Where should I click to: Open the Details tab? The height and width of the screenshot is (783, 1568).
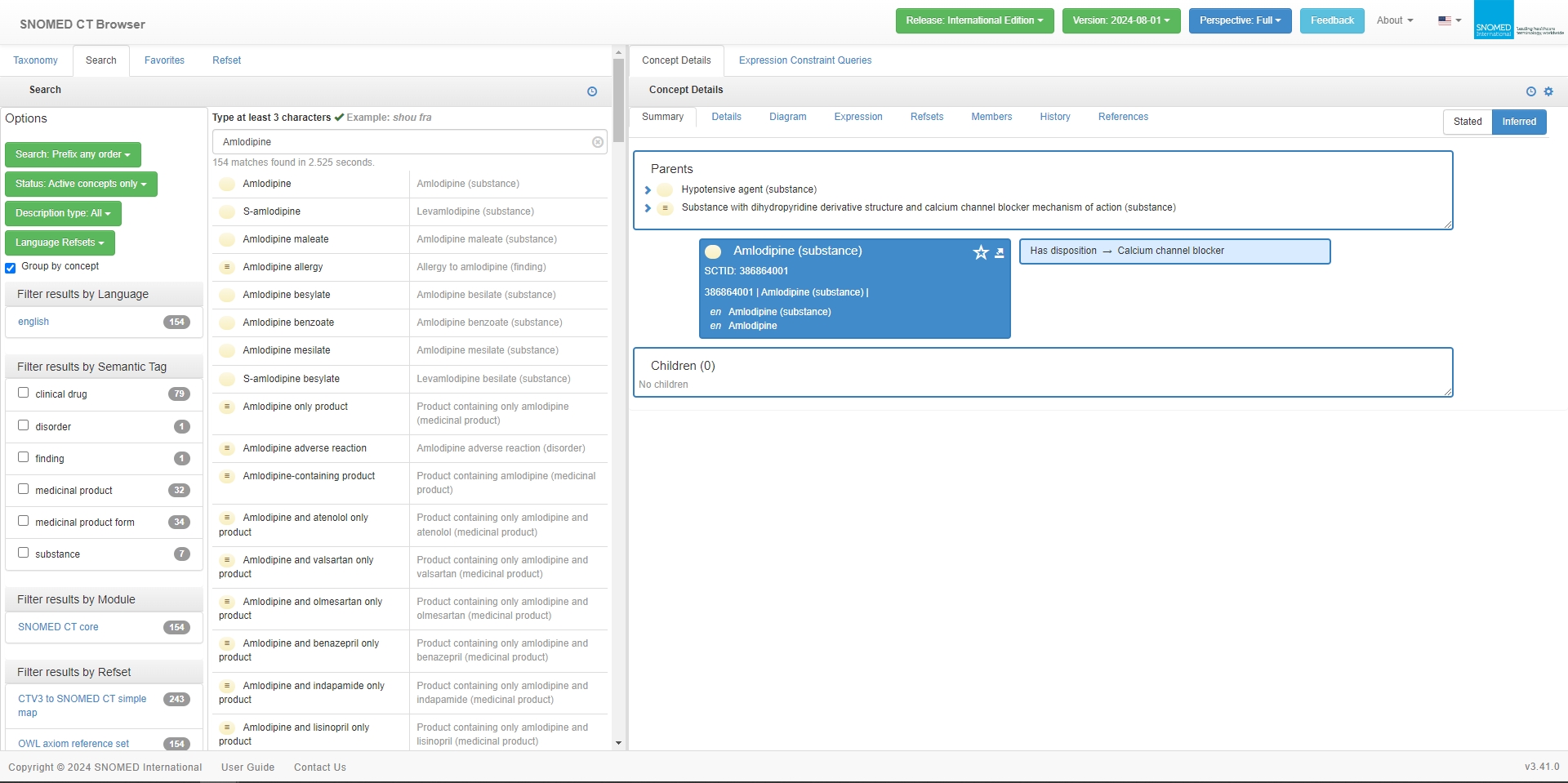coord(726,117)
